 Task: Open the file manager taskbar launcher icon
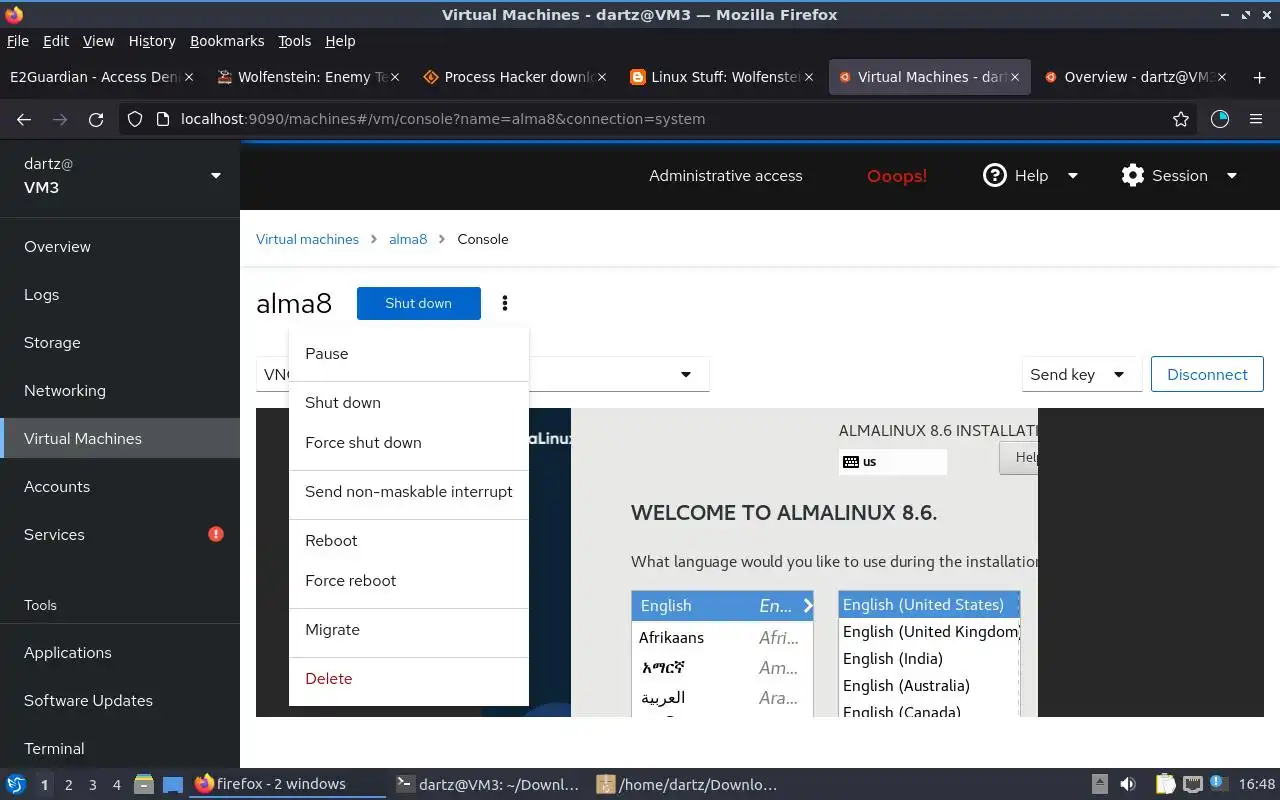pyautogui.click(x=143, y=784)
